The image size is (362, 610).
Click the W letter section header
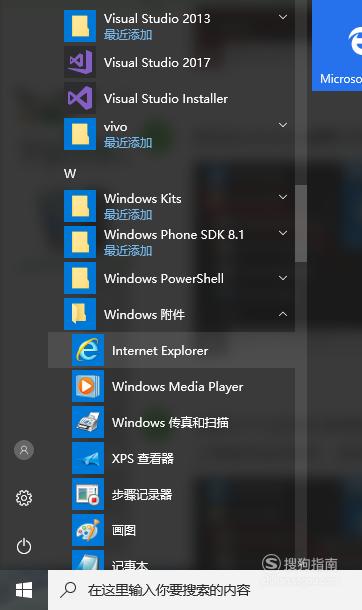[70, 174]
